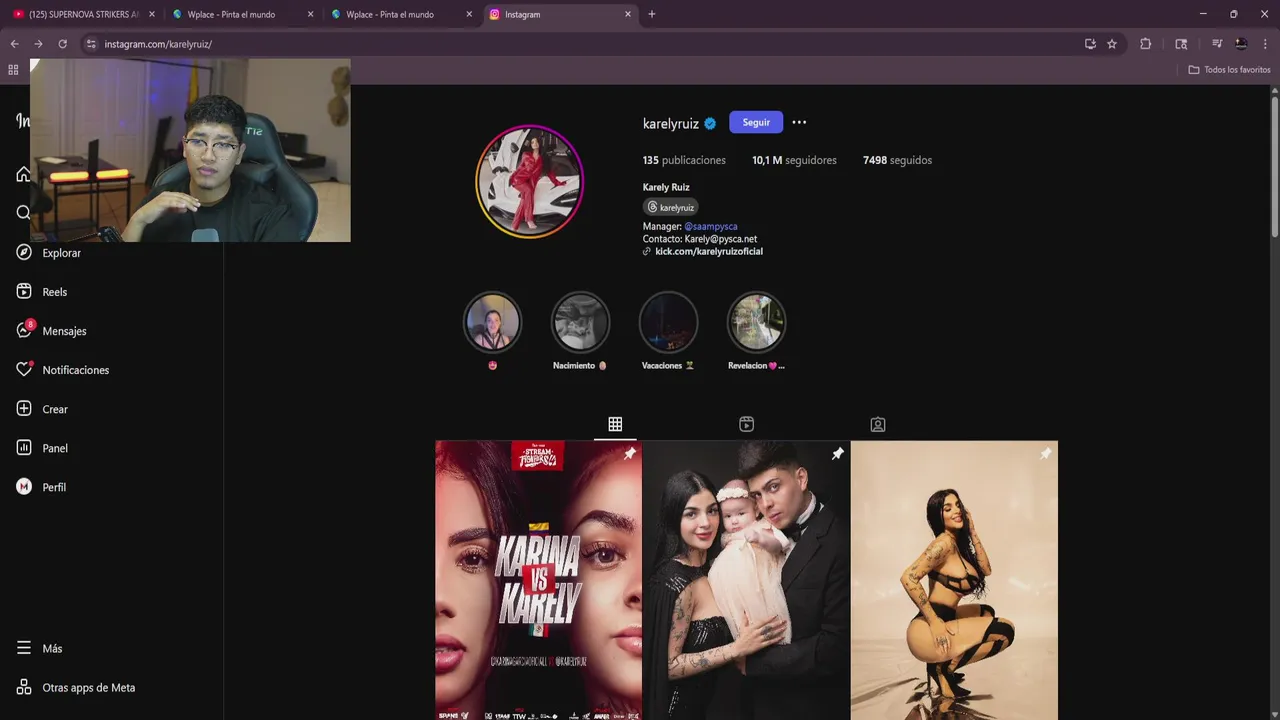Click the 135 publicaciones count

coord(684,160)
